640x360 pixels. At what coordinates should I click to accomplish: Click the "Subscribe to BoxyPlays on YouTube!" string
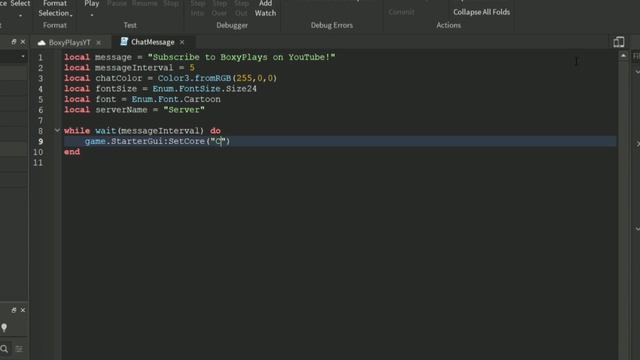point(242,57)
